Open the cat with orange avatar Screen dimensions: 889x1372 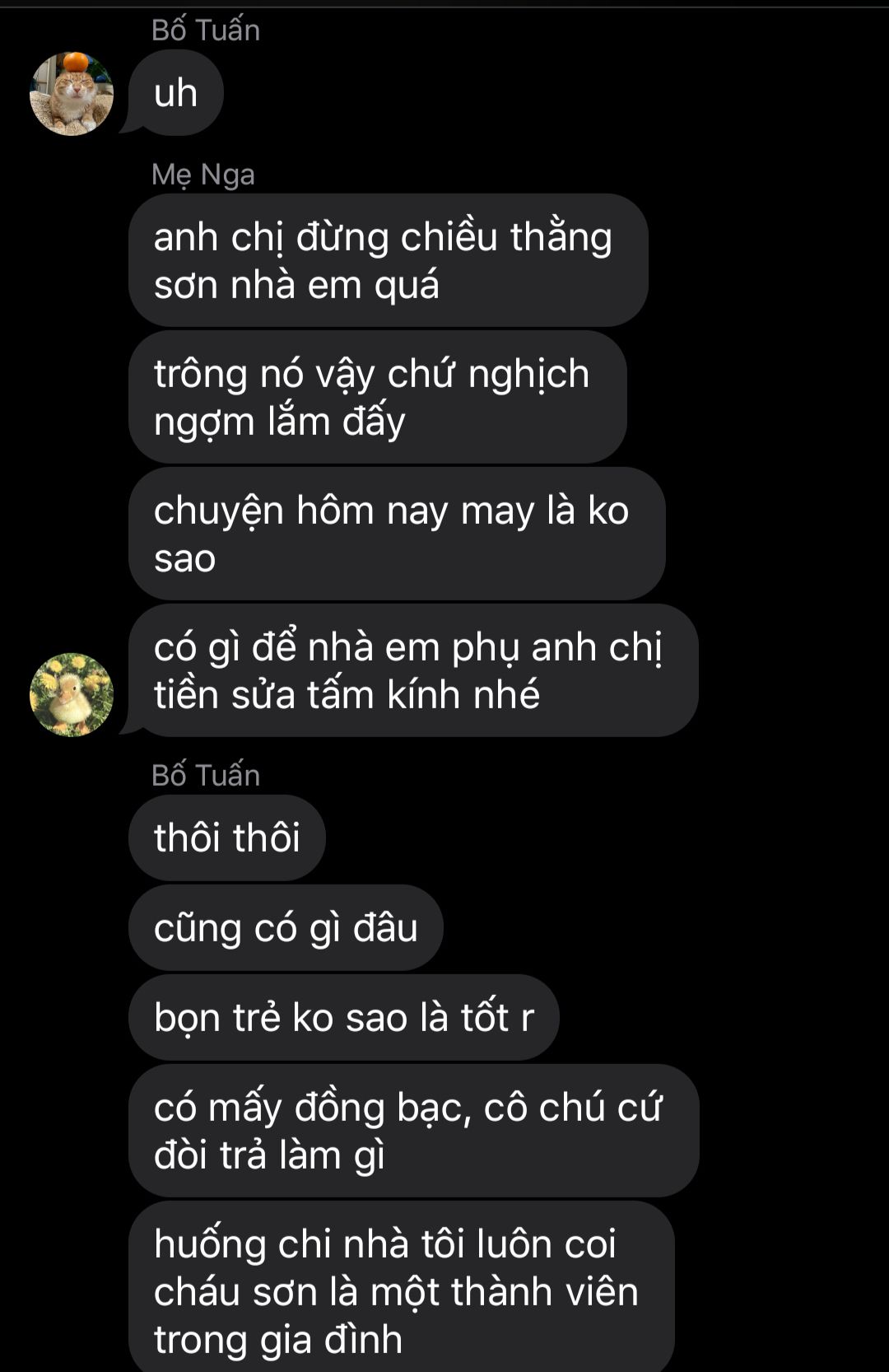point(72,94)
